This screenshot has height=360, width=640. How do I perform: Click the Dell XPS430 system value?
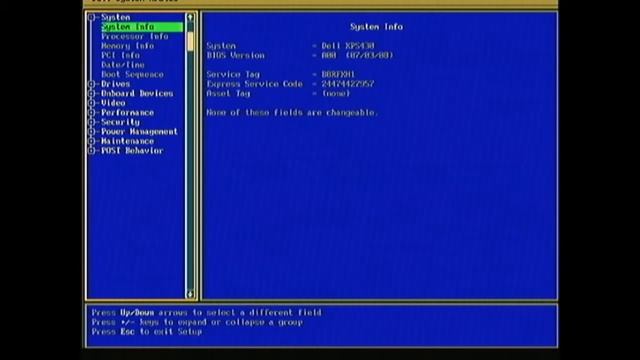click(x=348, y=46)
